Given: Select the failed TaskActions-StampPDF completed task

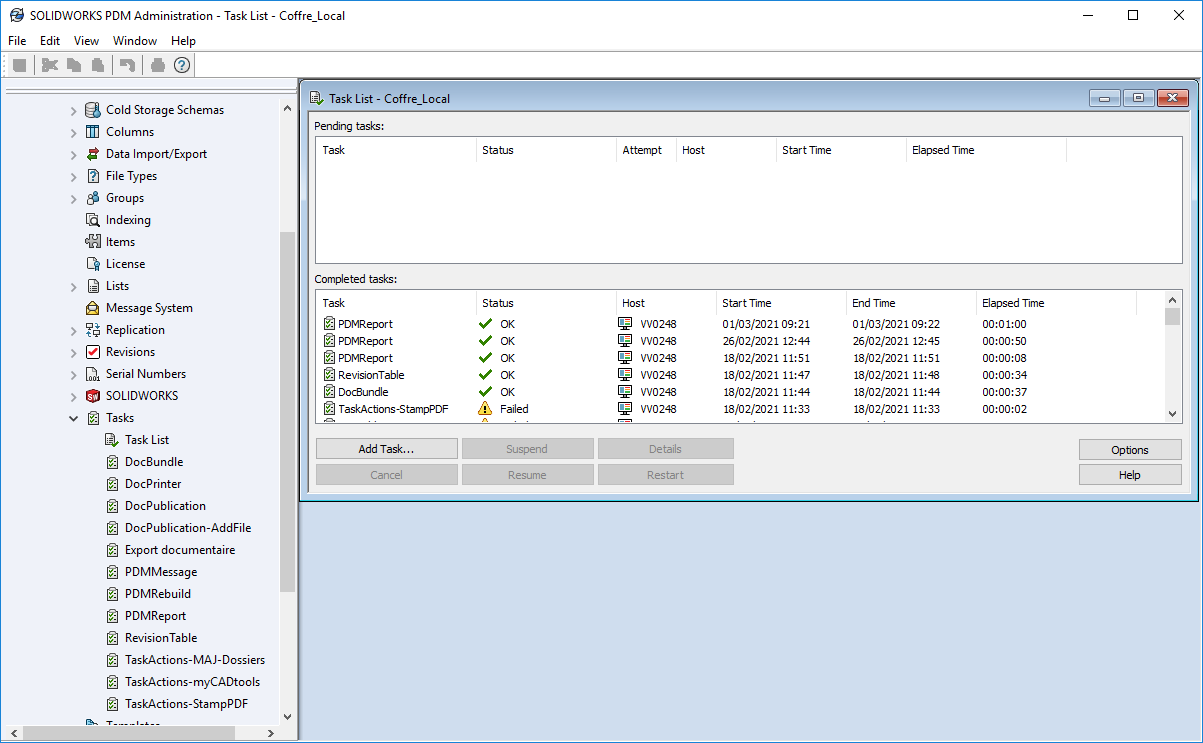Looking at the screenshot, I should pyautogui.click(x=391, y=409).
